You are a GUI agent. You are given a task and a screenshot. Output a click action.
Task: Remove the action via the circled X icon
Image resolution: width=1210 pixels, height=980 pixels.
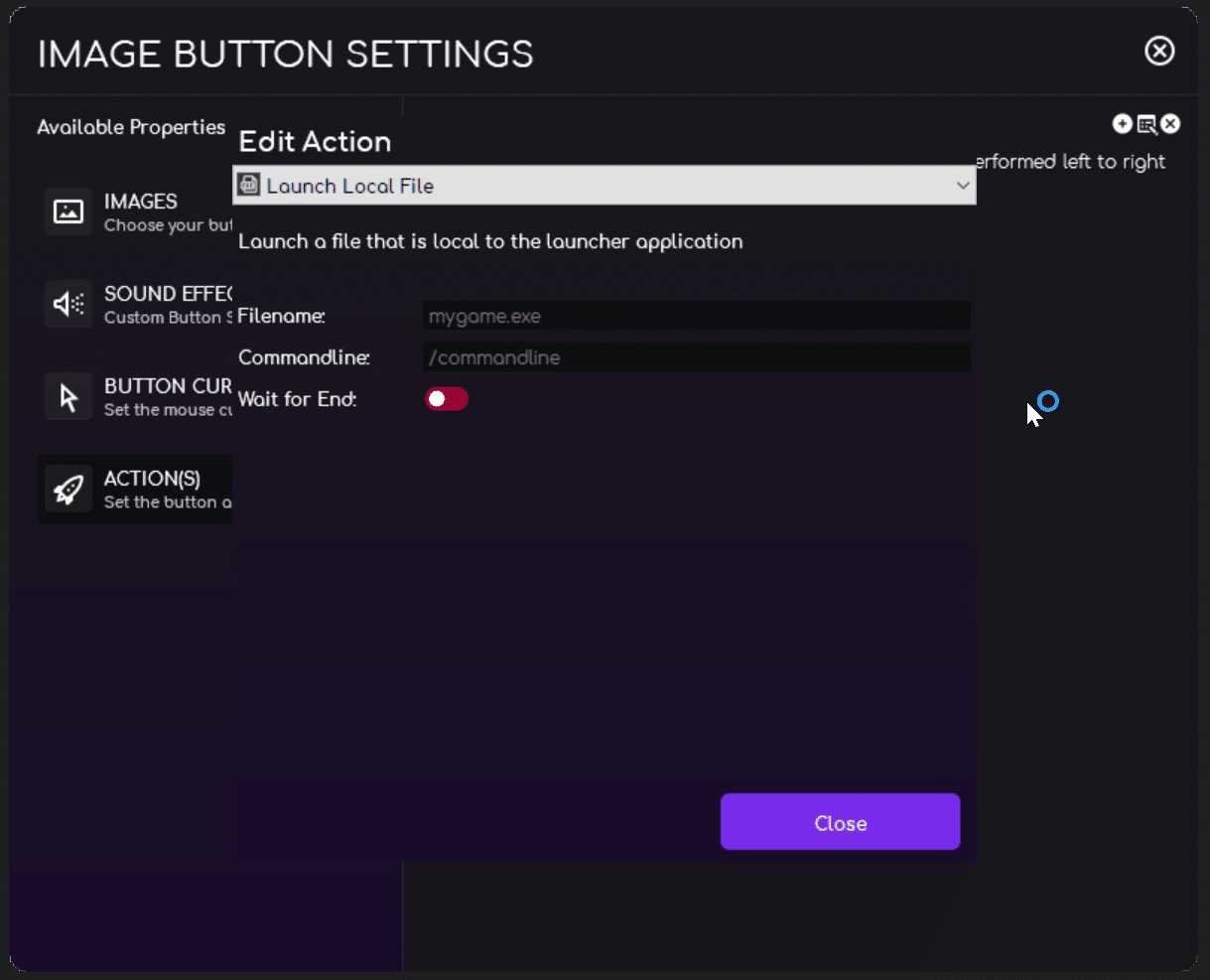[x=1170, y=123]
